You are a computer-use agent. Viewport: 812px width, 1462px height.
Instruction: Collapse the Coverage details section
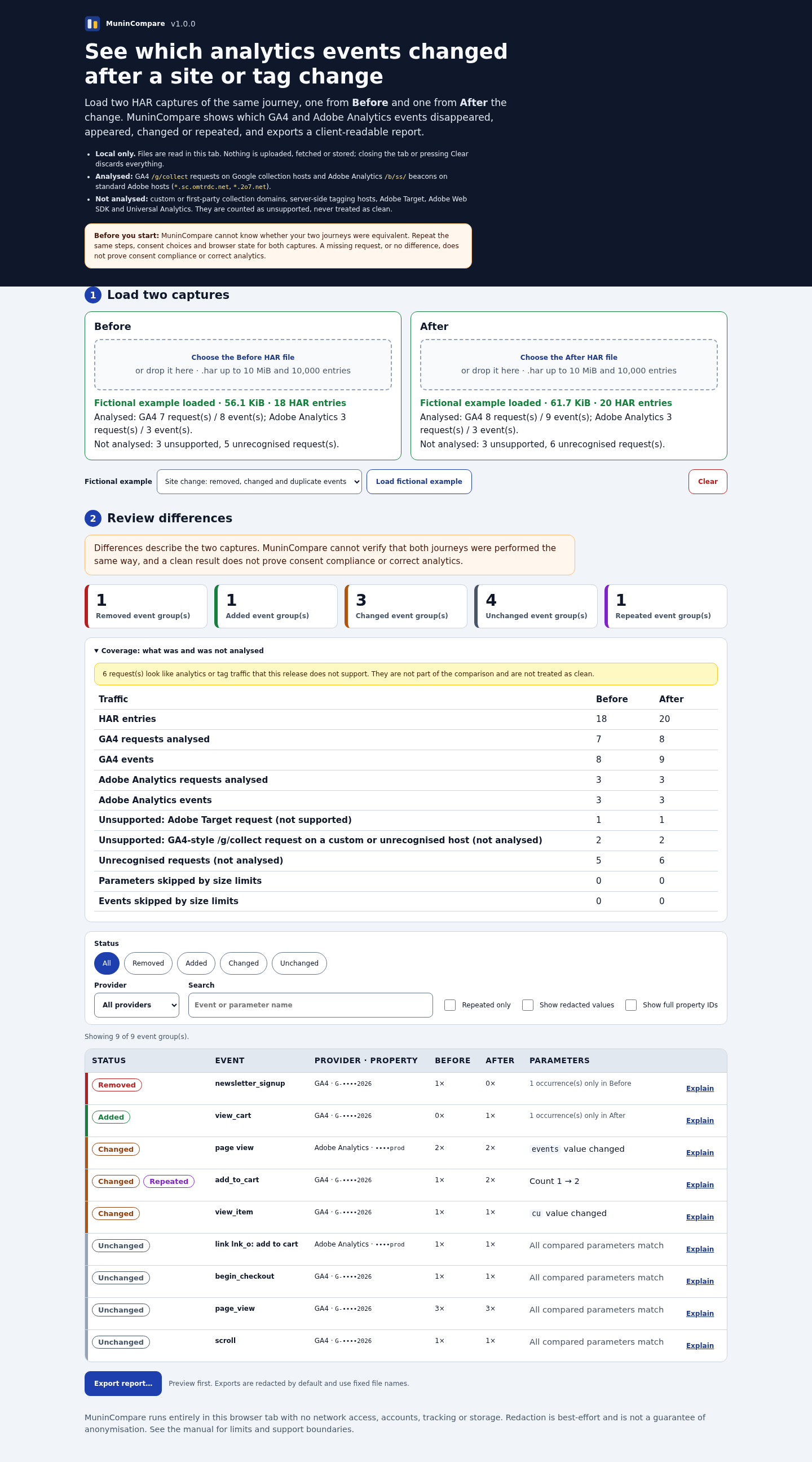[x=179, y=651]
